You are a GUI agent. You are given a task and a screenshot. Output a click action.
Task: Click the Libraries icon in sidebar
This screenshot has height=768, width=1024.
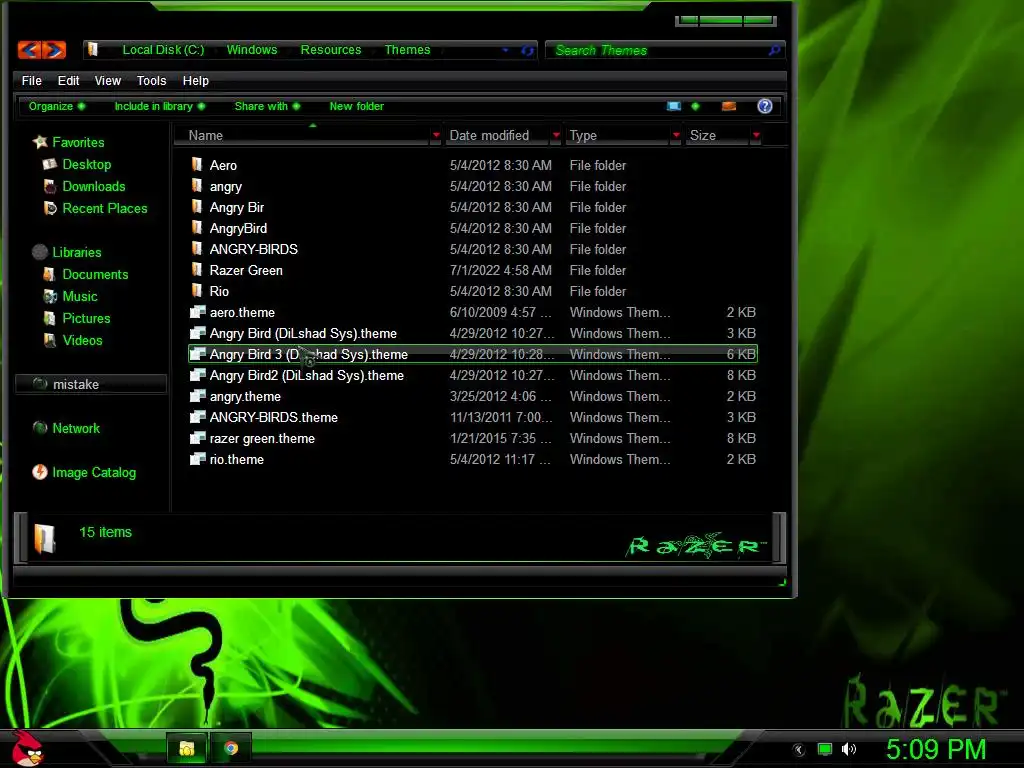click(40, 252)
